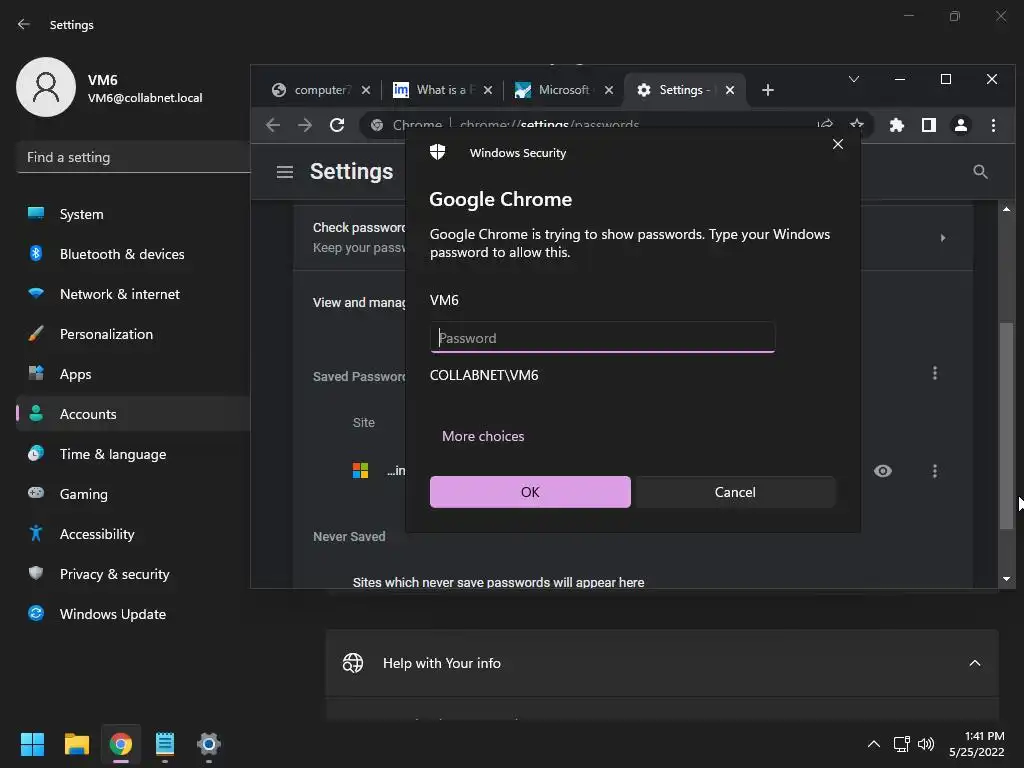Open volume control tray icon
Screen dimensions: 1024x768
pyautogui.click(x=926, y=744)
